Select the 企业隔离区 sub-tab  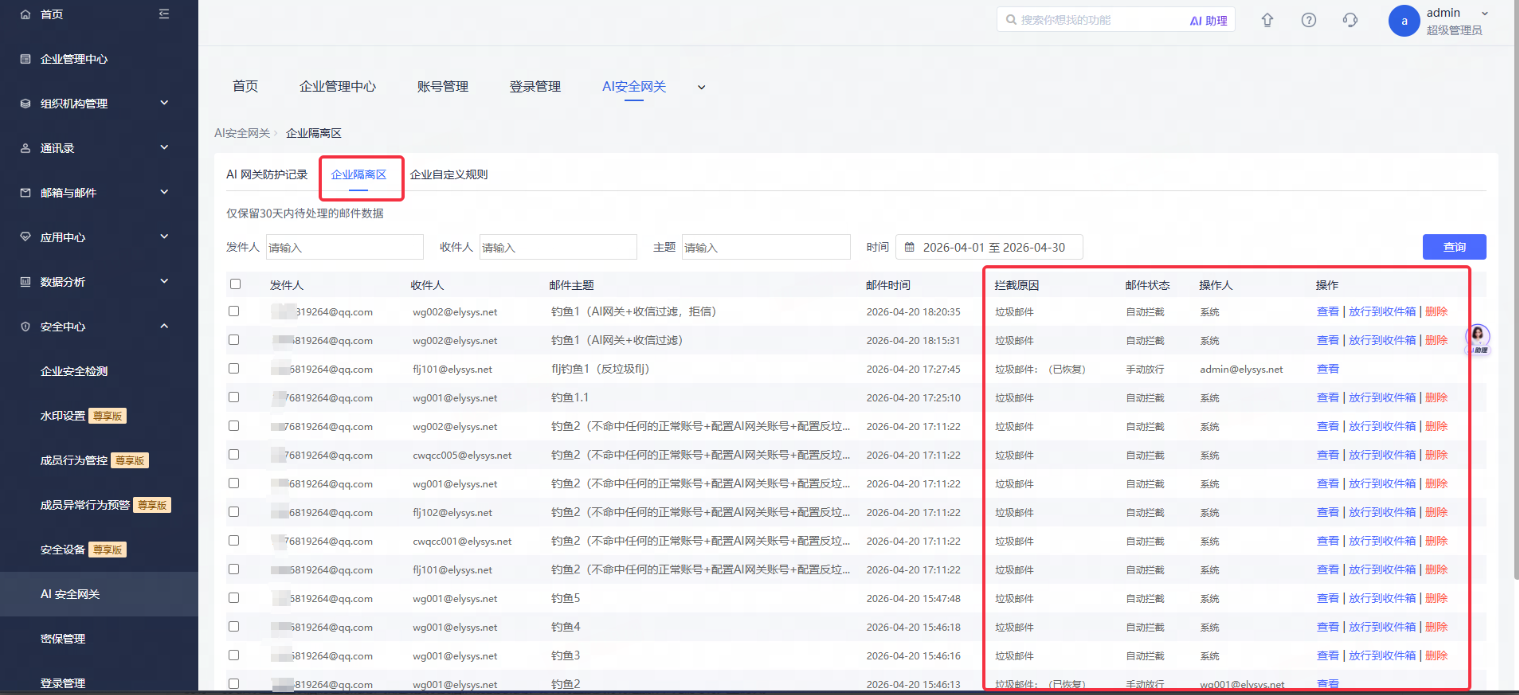point(359,174)
